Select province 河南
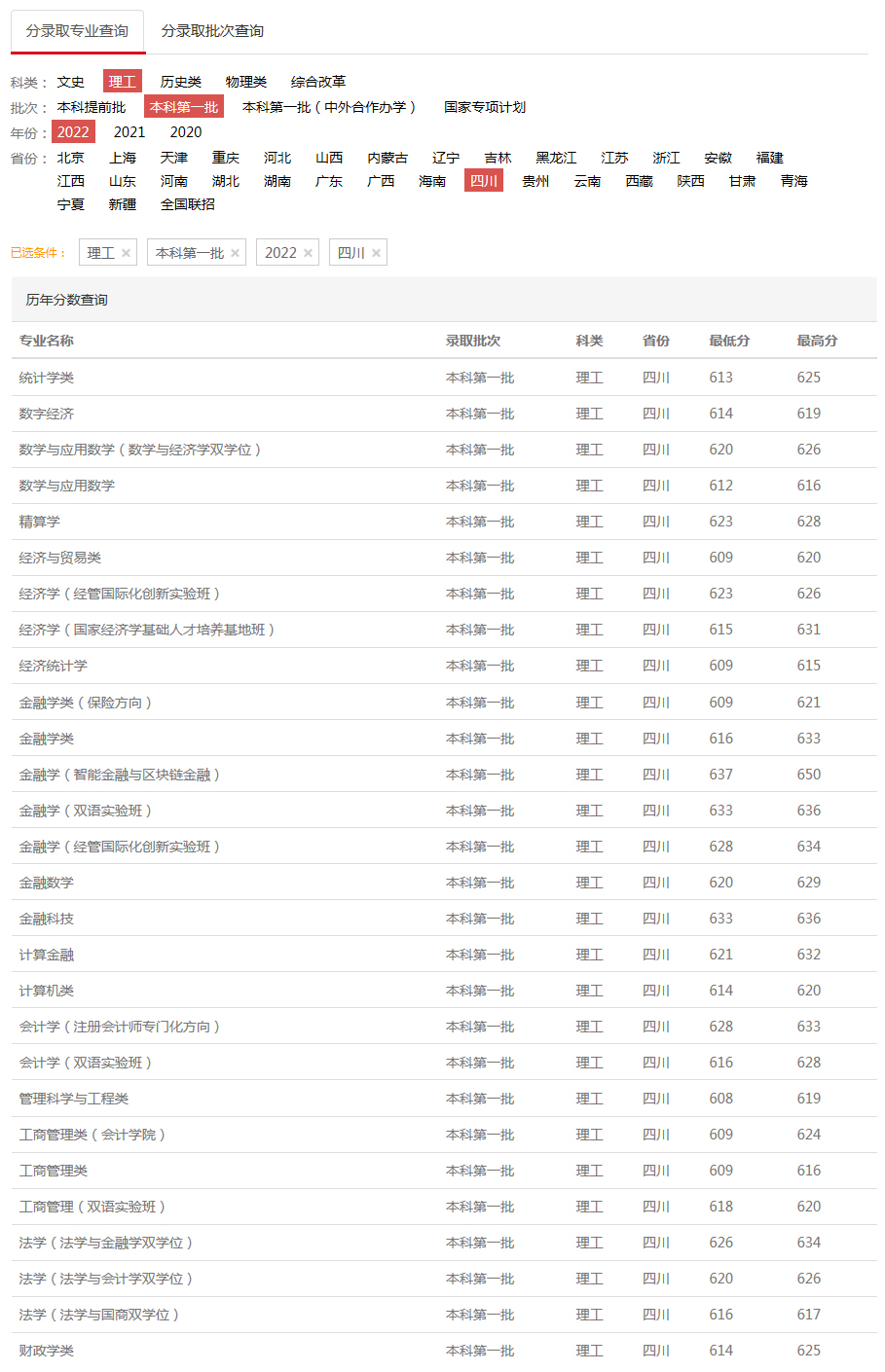 click(174, 181)
